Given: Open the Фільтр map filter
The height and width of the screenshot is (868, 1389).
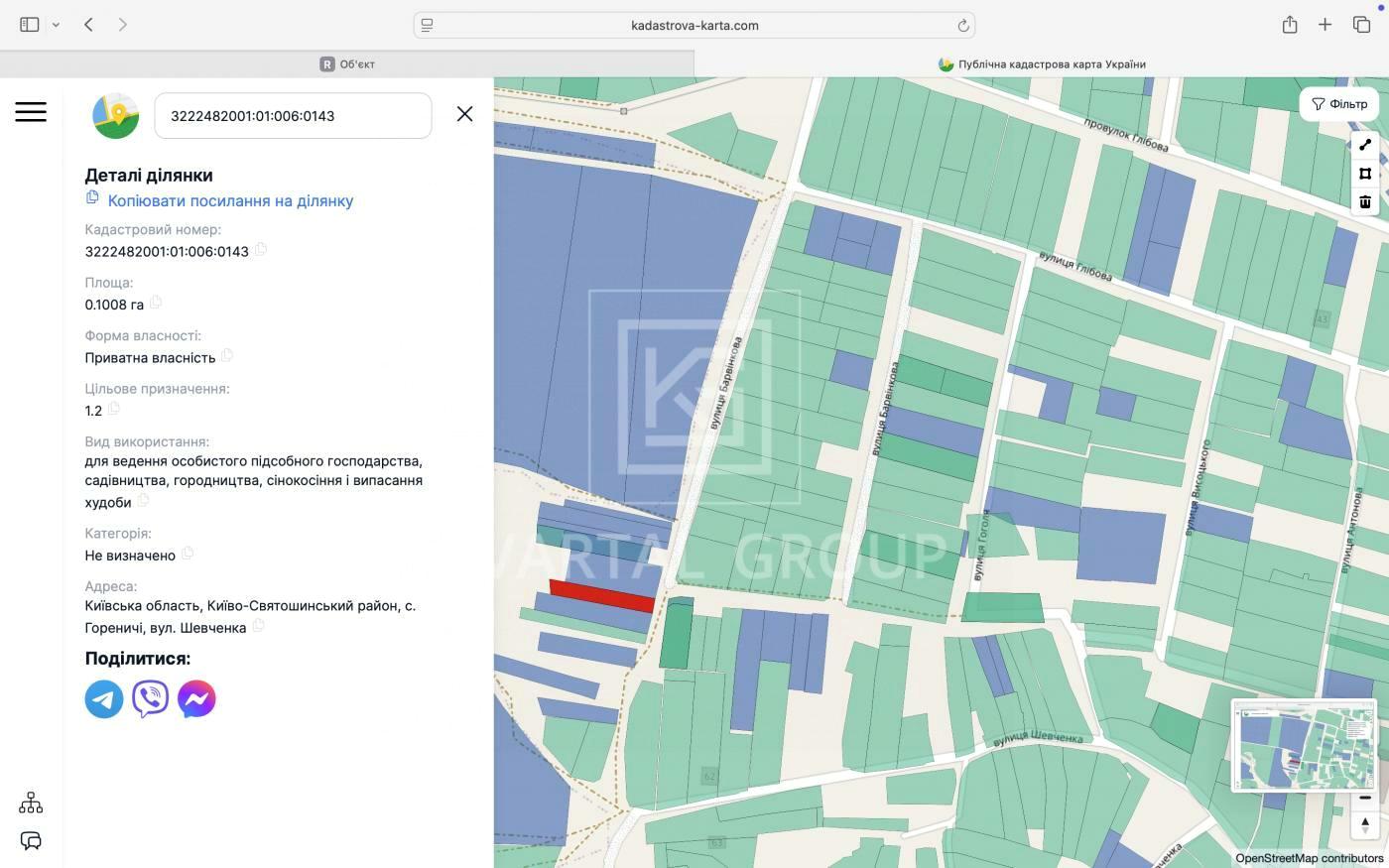Looking at the screenshot, I should point(1339,104).
